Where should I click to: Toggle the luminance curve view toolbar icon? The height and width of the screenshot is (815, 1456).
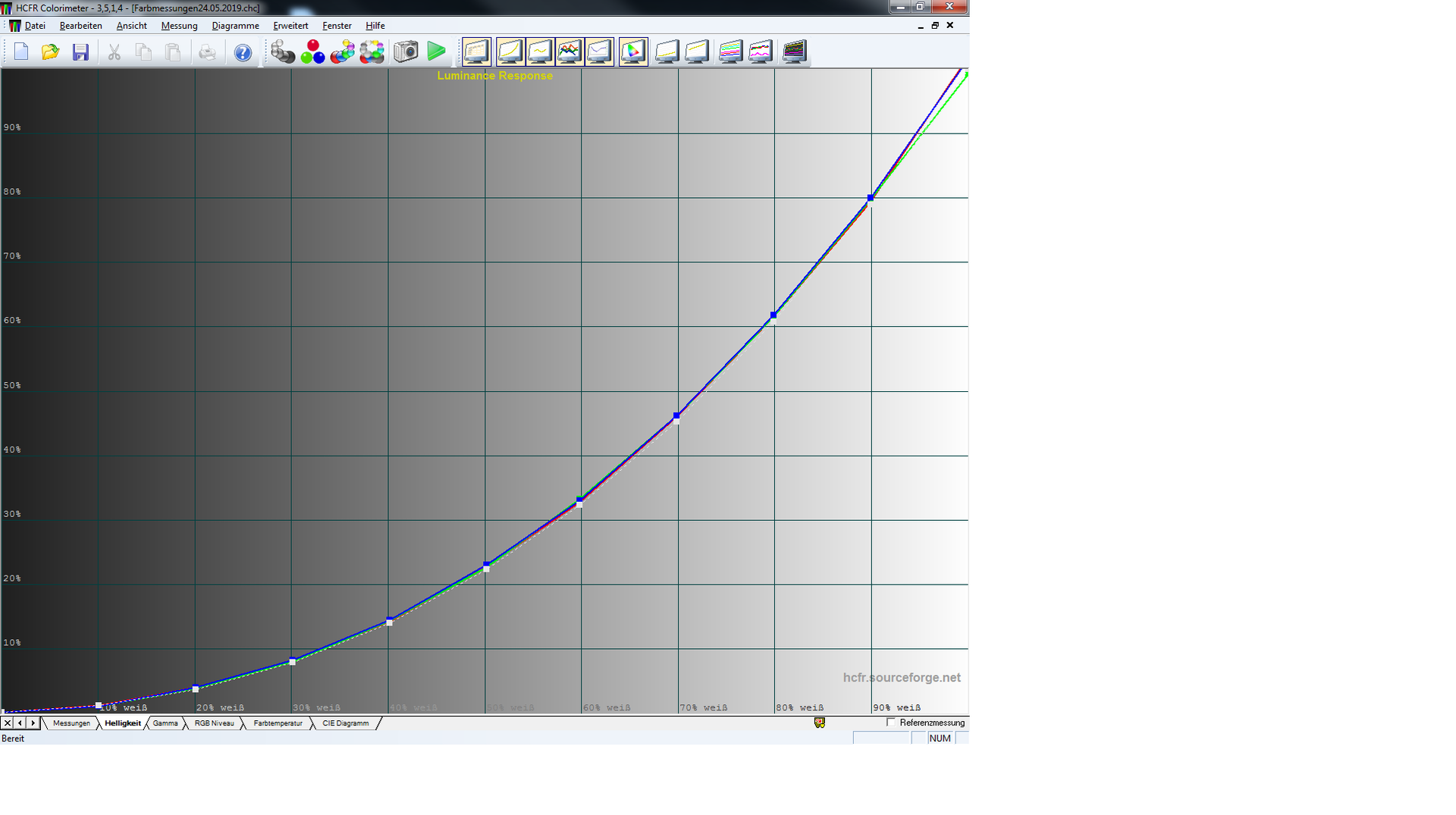point(510,52)
